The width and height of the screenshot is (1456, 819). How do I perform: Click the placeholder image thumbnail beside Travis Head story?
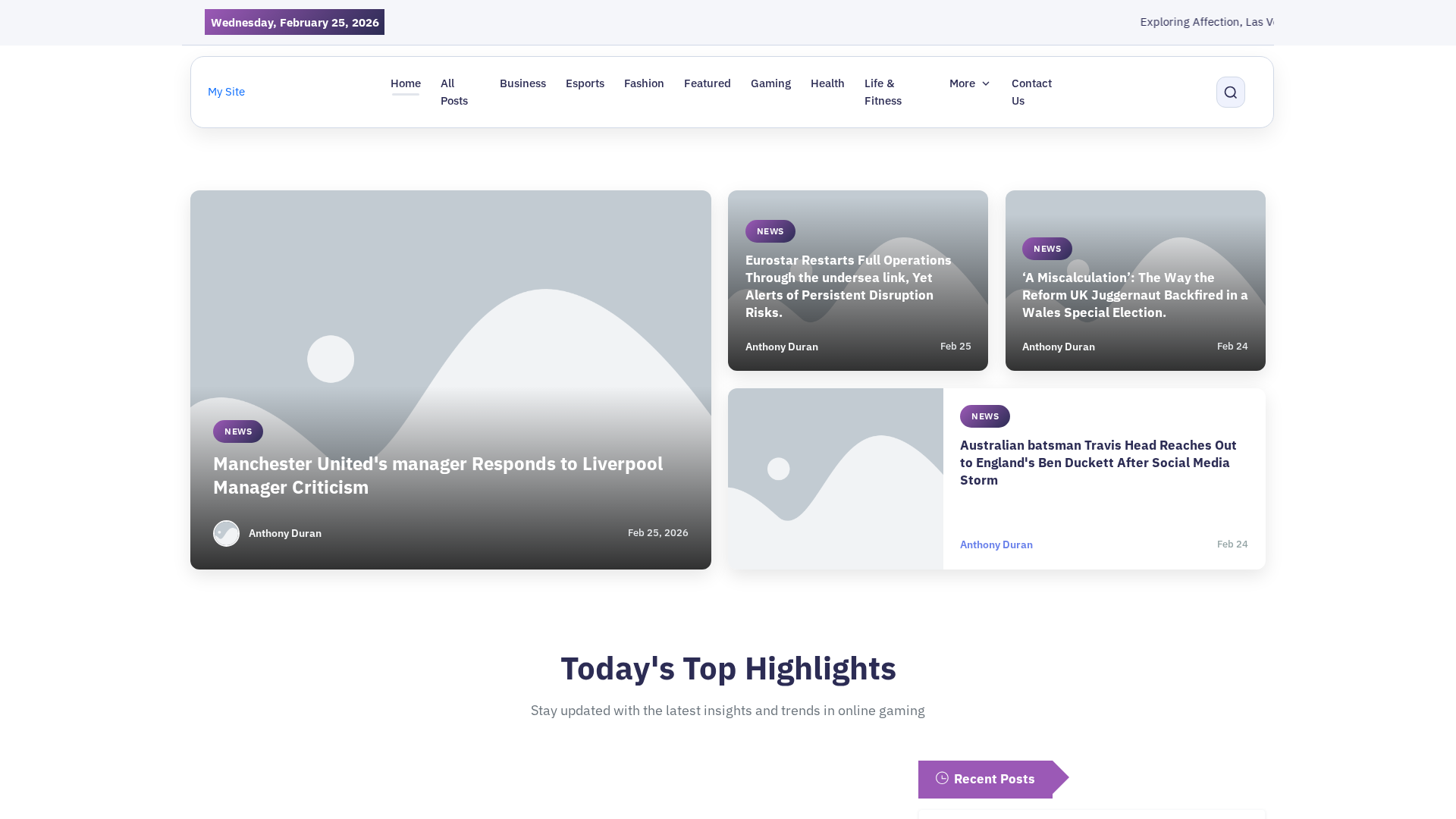click(834, 478)
